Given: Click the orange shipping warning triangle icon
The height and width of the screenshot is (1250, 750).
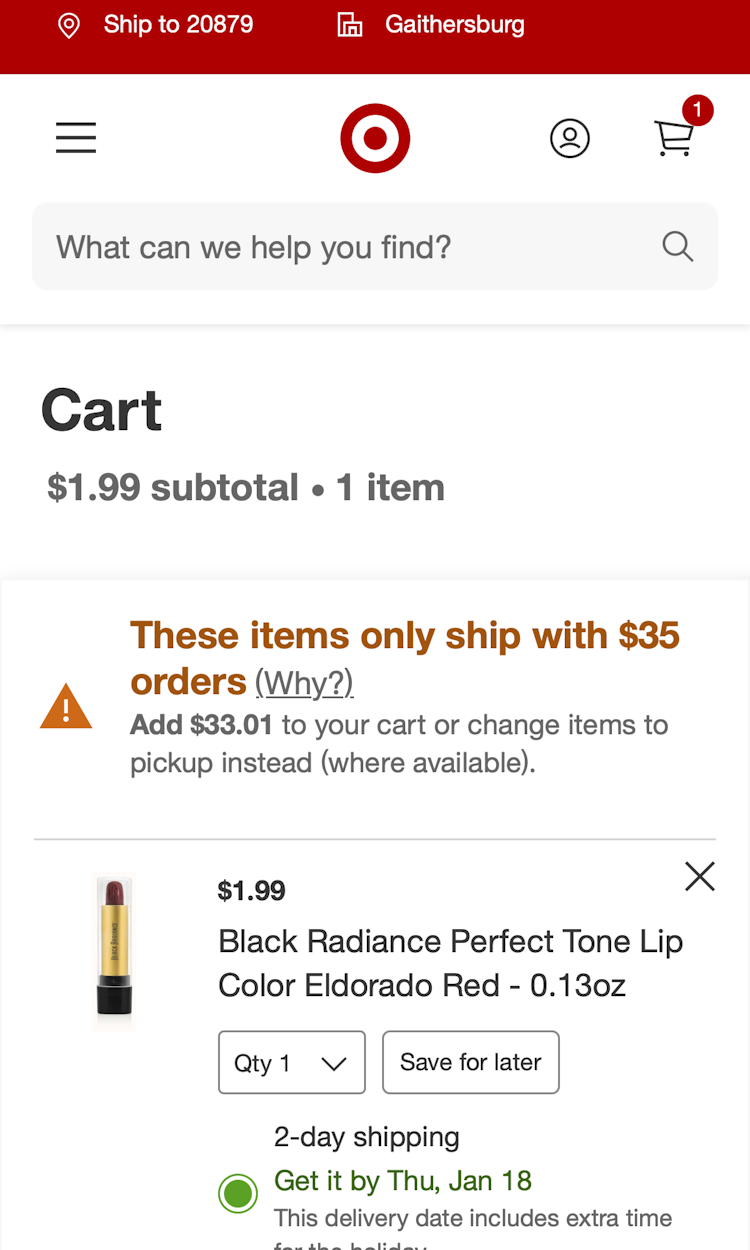Looking at the screenshot, I should (66, 706).
